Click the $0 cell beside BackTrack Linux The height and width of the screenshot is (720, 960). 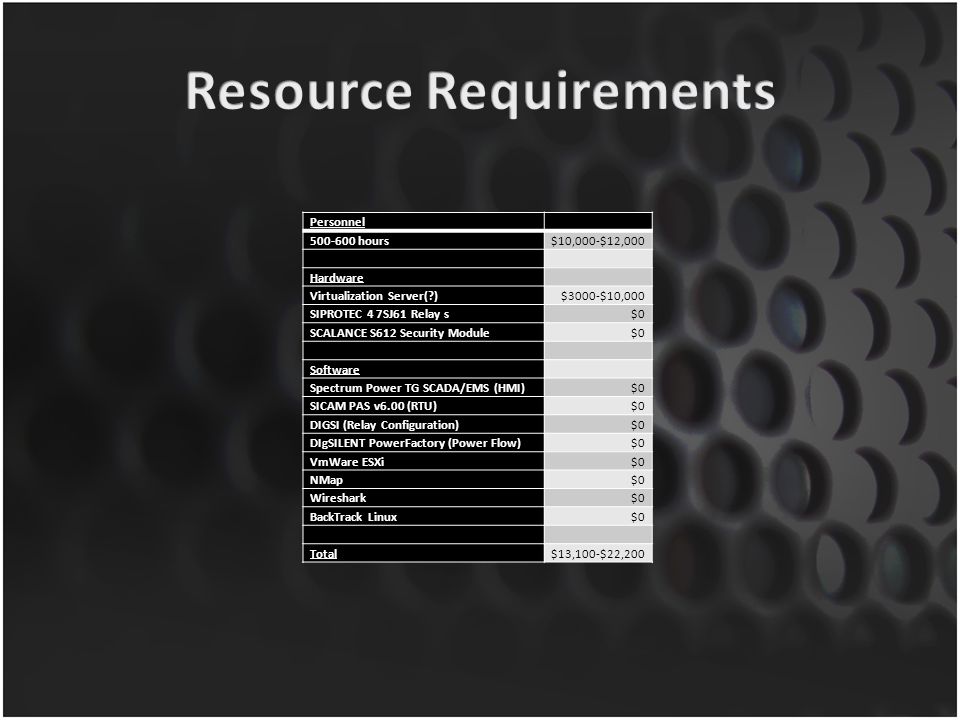598,516
